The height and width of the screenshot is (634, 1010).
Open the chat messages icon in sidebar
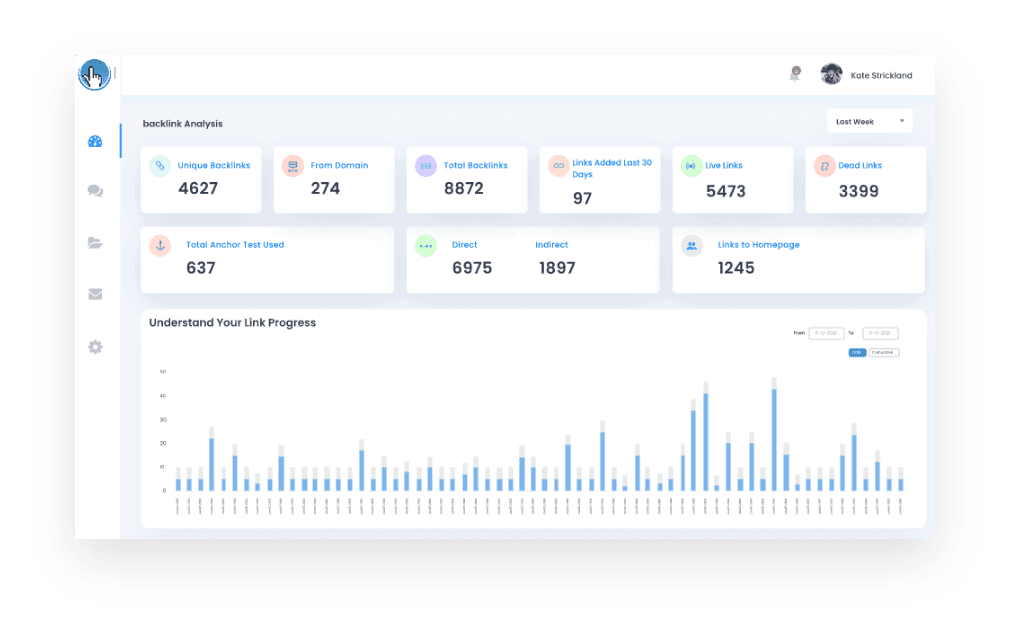95,190
